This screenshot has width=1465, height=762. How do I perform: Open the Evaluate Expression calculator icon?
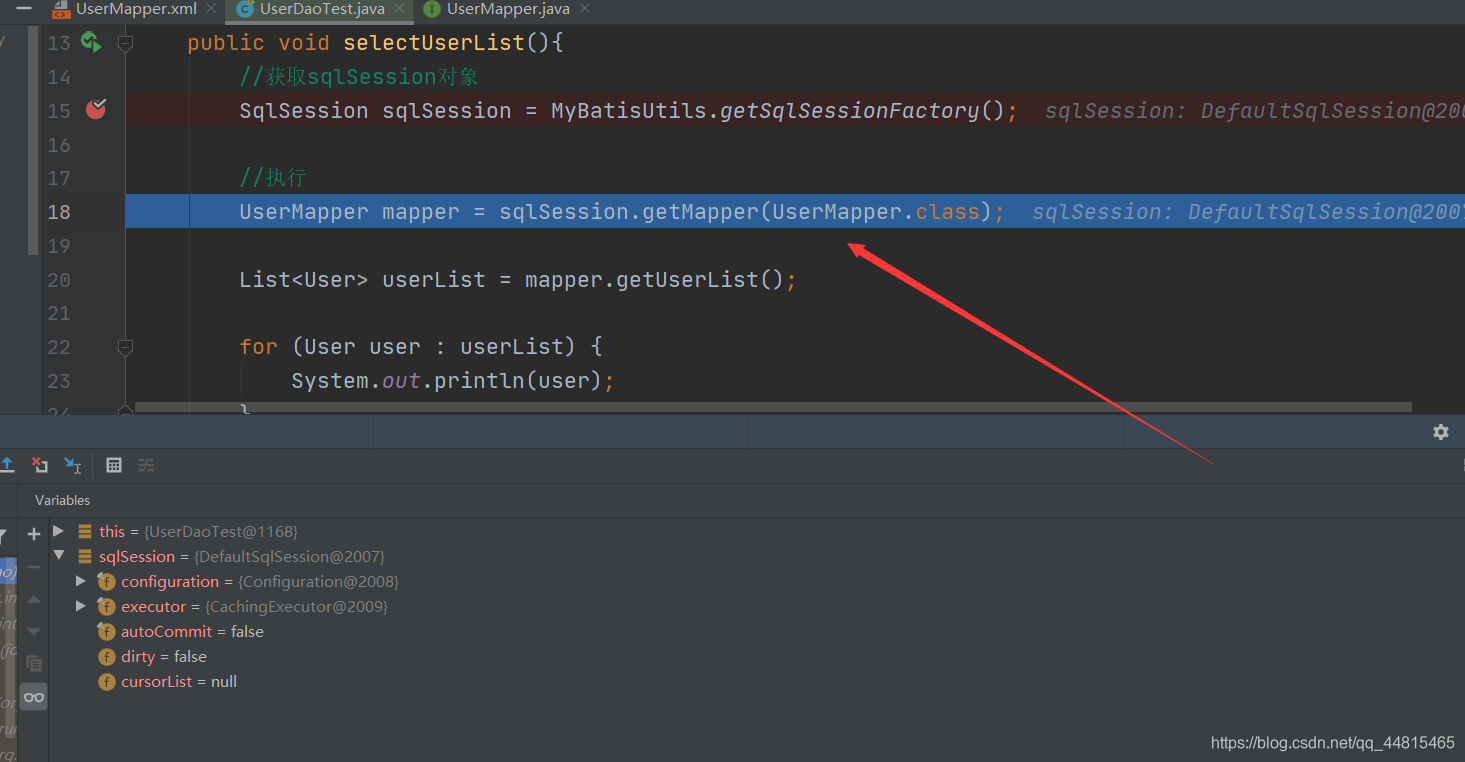[x=114, y=465]
